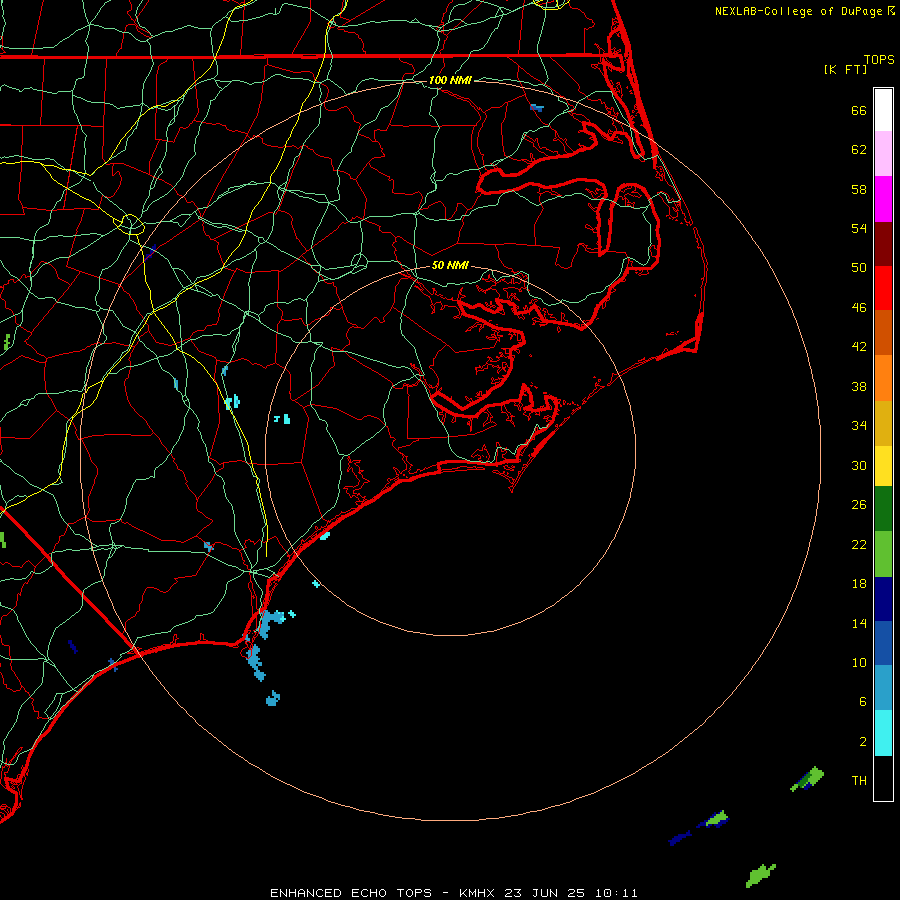Click the '62' legend value

859,150
